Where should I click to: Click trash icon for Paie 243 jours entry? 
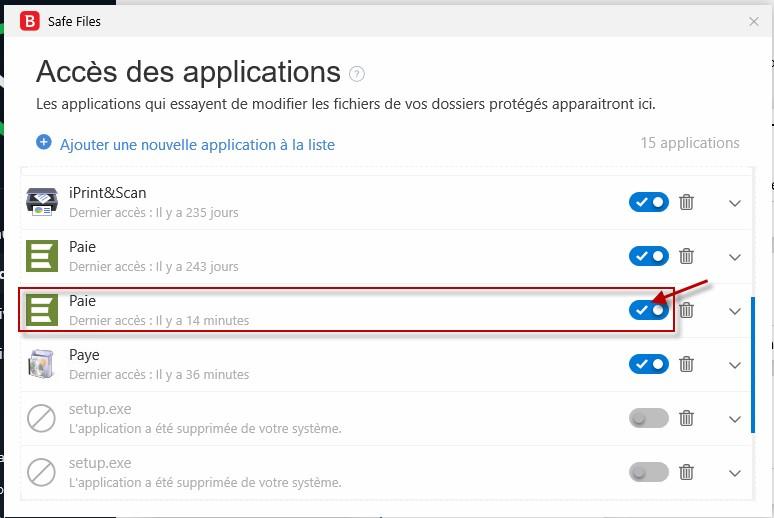tap(686, 256)
